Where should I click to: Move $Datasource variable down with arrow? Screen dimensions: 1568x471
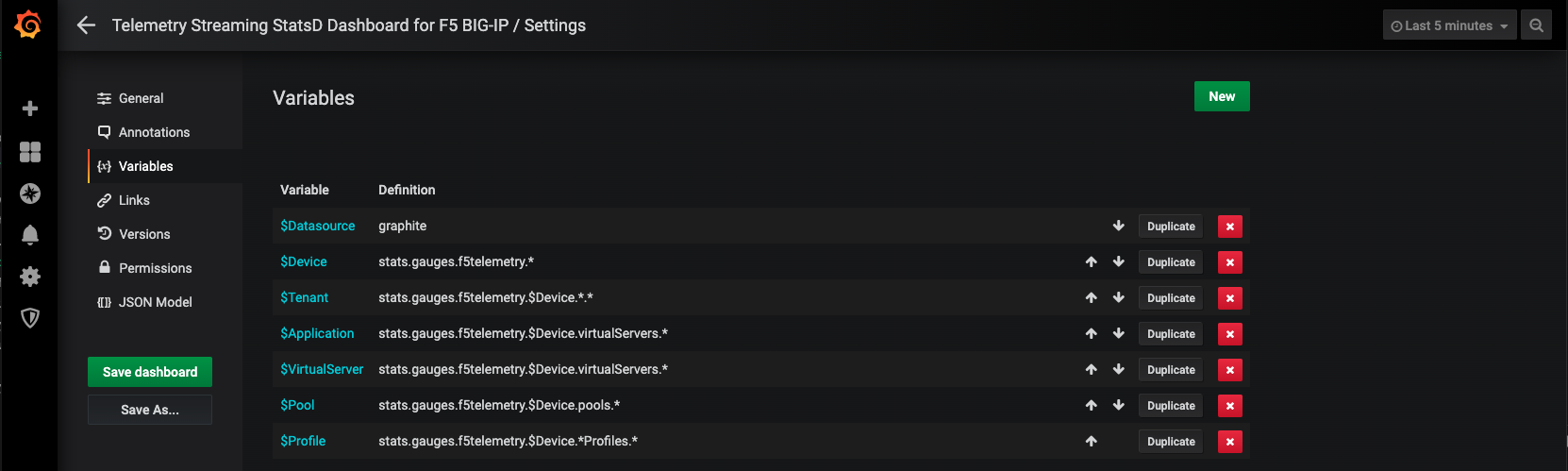coord(1118,226)
